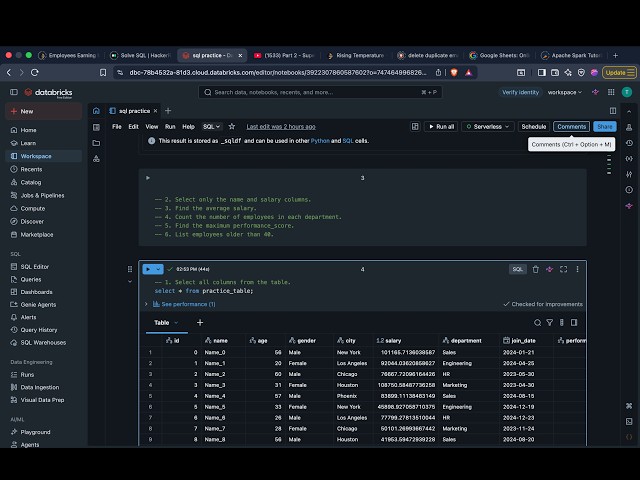Toggle results table side panel icon
The image size is (640, 480).
coord(574,323)
